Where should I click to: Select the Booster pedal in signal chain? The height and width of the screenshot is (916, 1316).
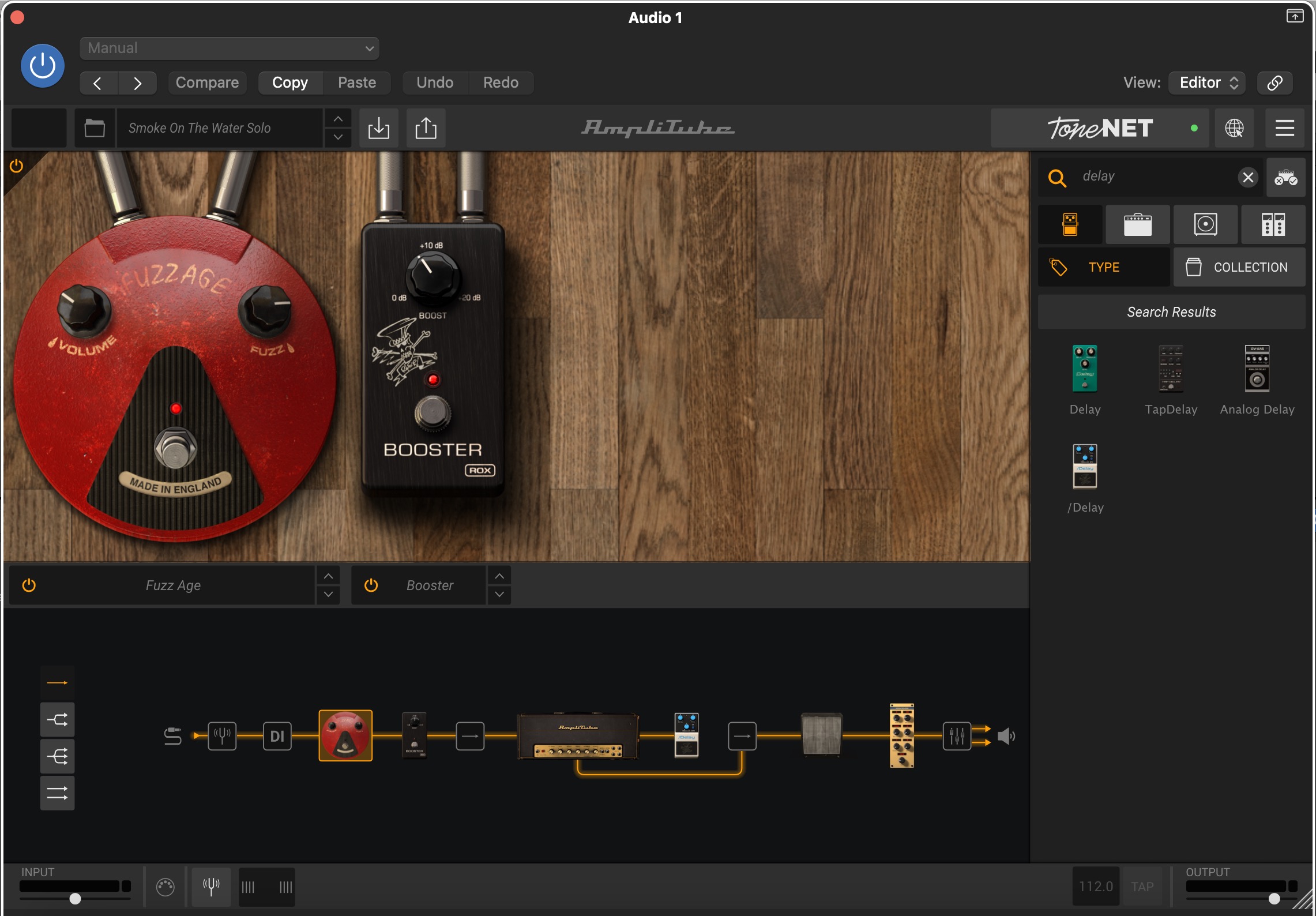tap(414, 735)
